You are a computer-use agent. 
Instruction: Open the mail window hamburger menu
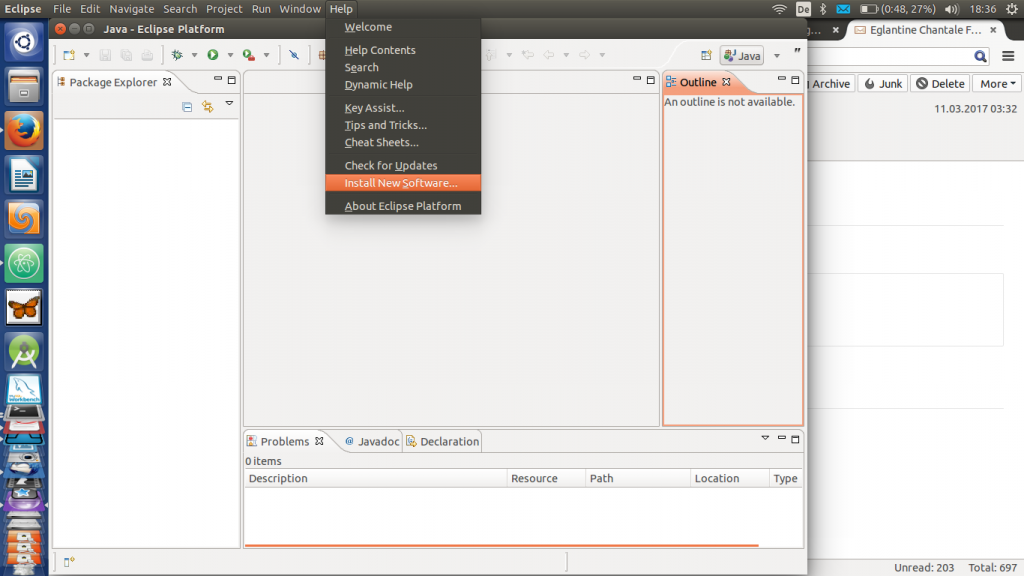coord(1008,56)
